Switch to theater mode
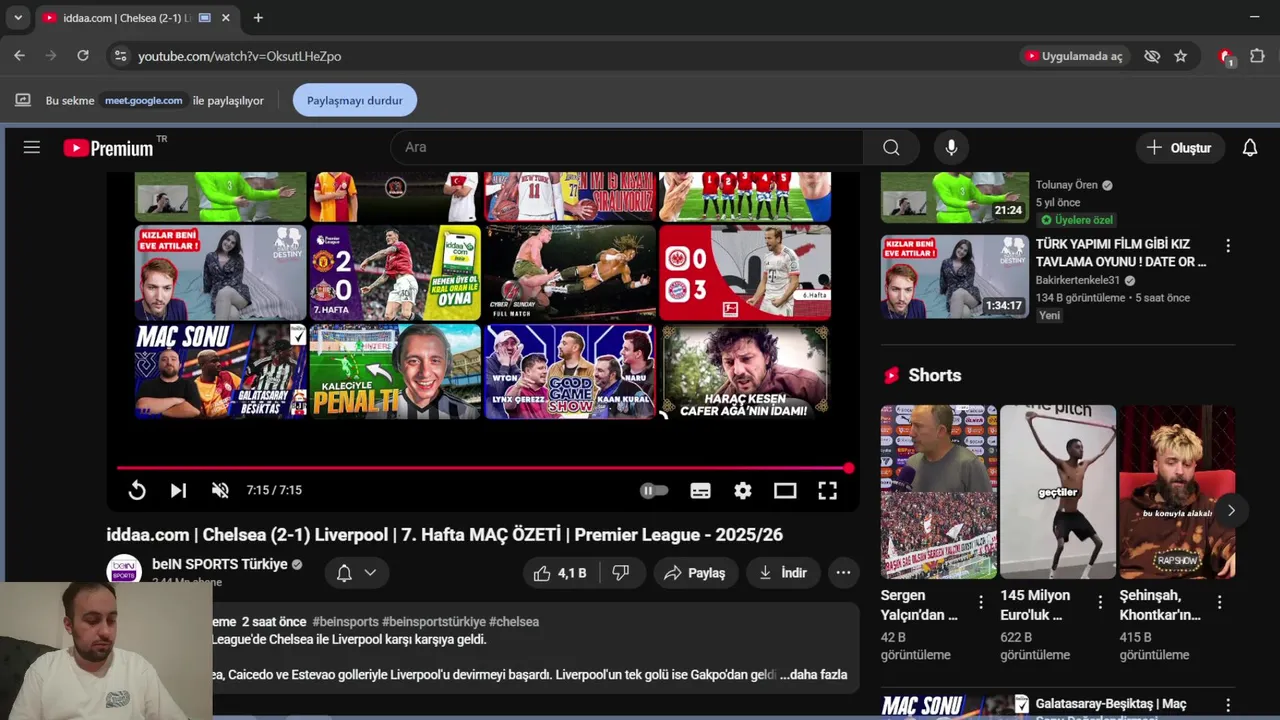1280x720 pixels. click(785, 490)
